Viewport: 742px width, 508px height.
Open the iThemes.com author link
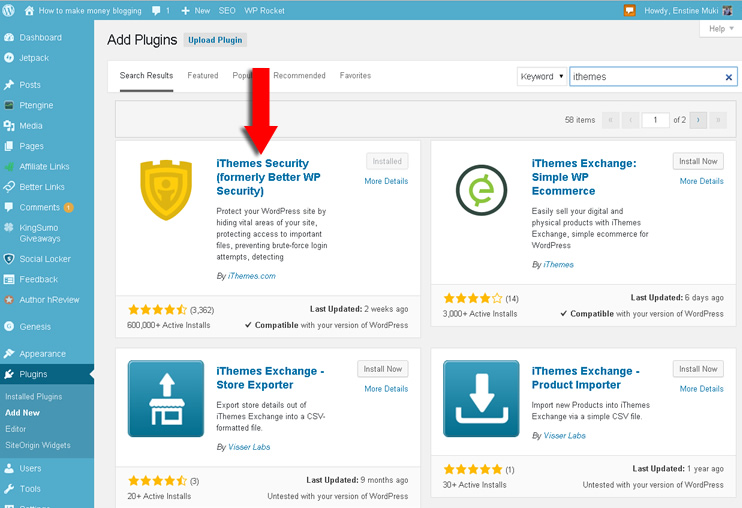click(x=251, y=276)
